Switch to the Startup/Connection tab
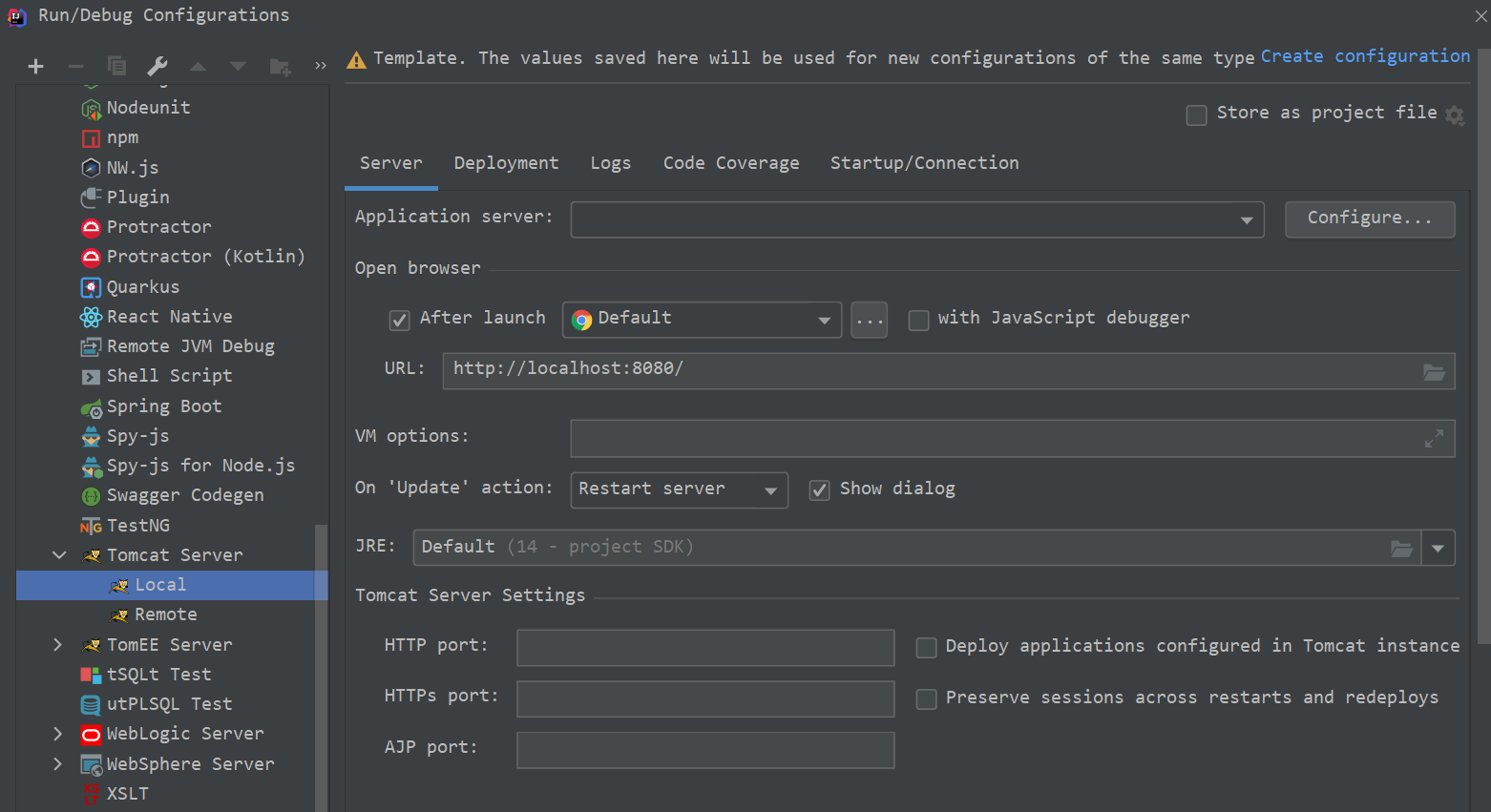 [924, 163]
